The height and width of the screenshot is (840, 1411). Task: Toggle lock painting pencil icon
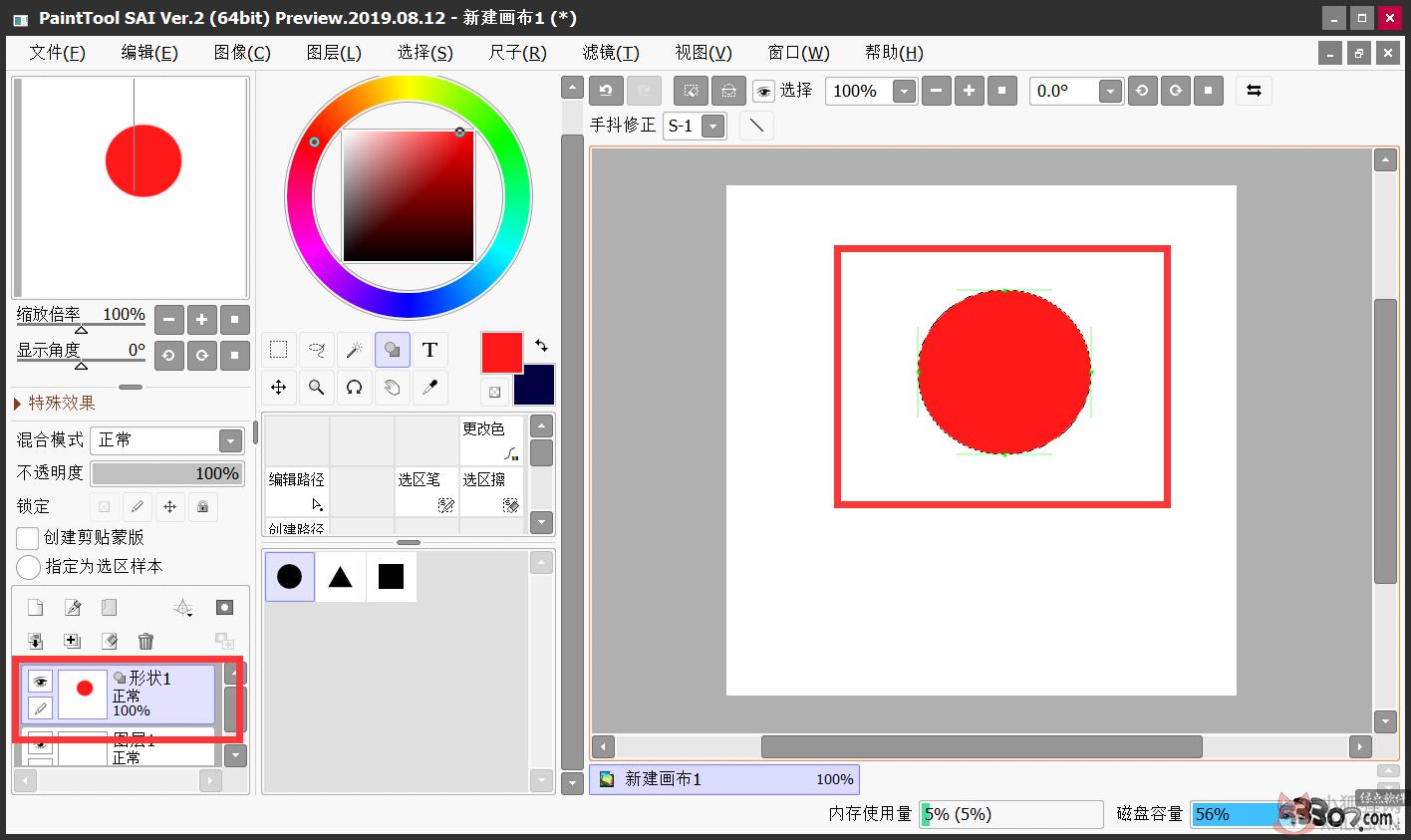click(138, 506)
